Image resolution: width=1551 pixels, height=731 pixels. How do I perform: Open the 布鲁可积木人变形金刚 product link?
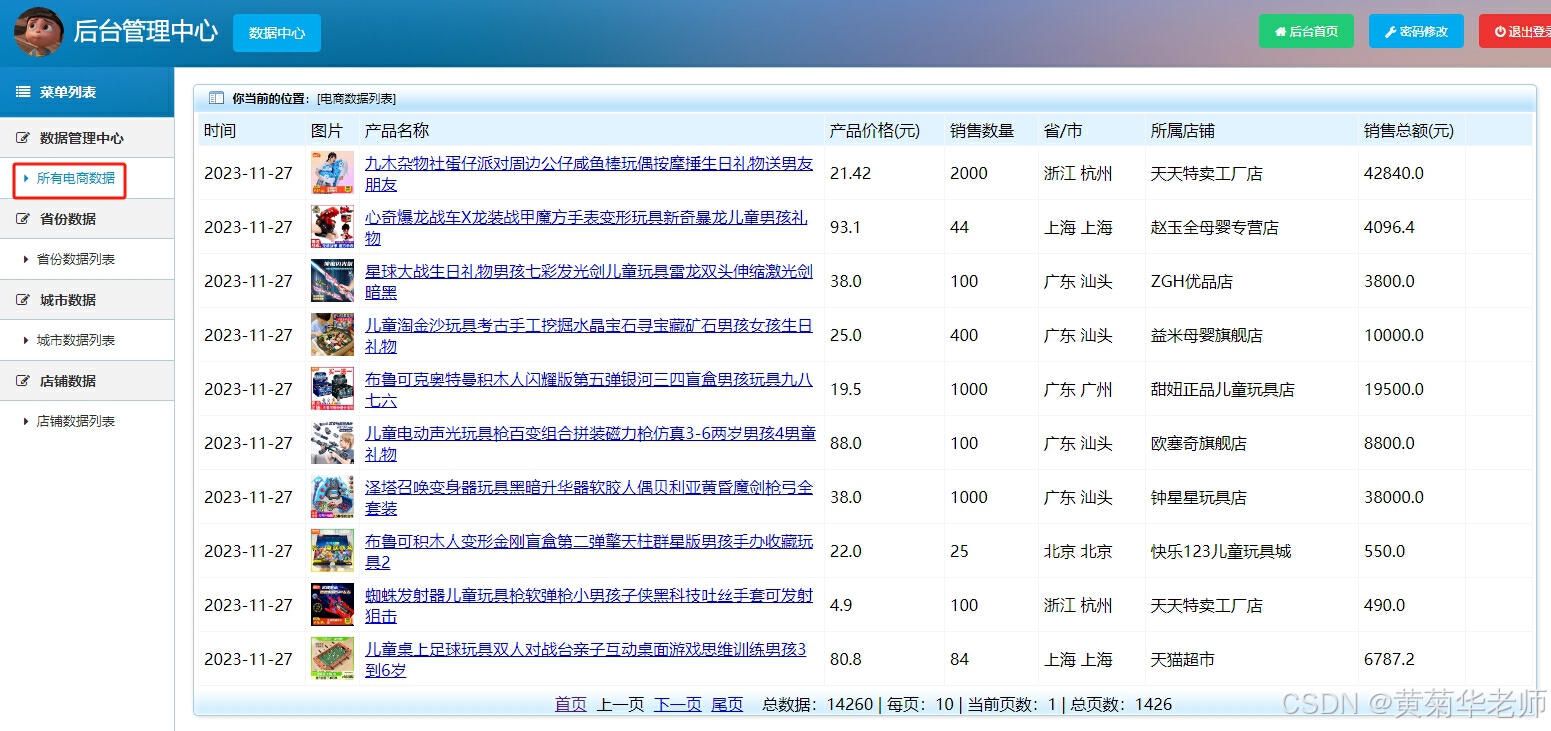(x=589, y=551)
